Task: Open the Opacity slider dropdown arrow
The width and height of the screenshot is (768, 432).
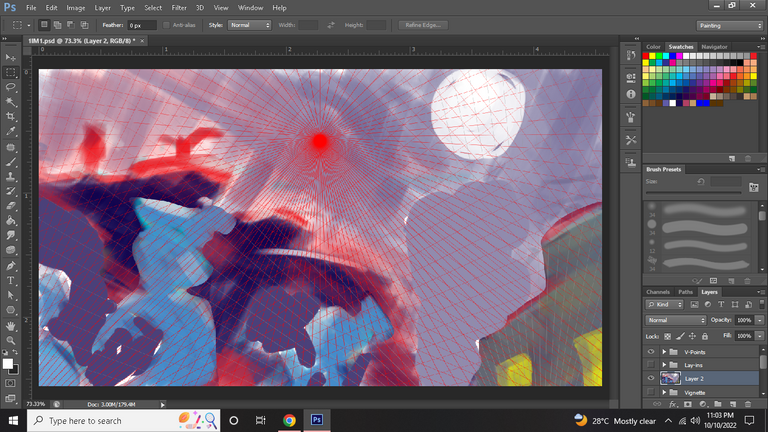Action: point(760,320)
